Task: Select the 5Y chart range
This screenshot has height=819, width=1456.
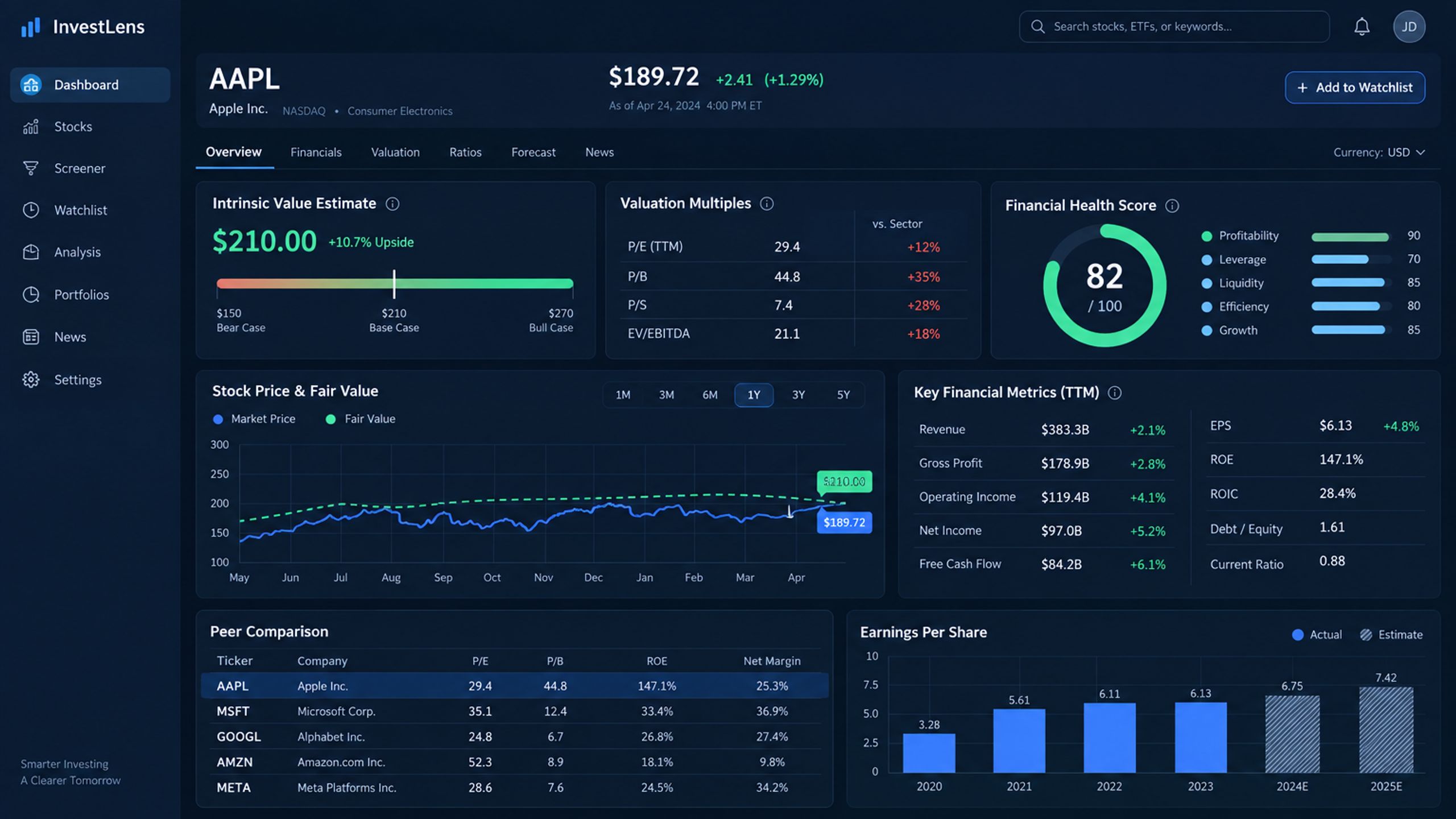Action: coord(843,395)
